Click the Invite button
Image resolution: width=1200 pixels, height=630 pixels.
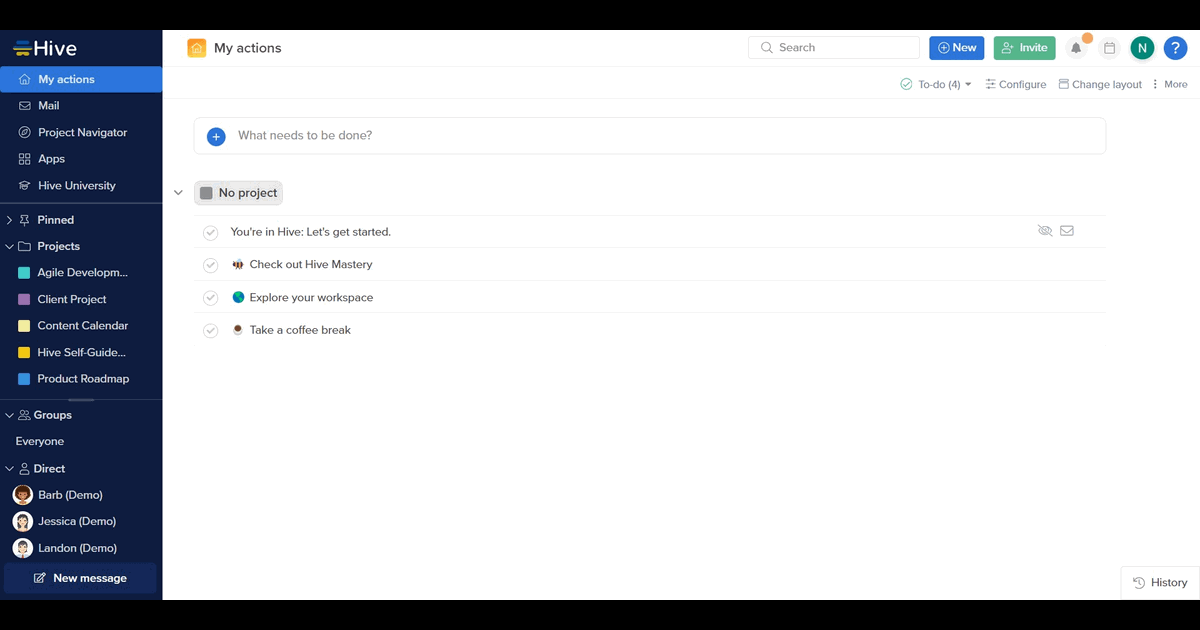(x=1024, y=47)
